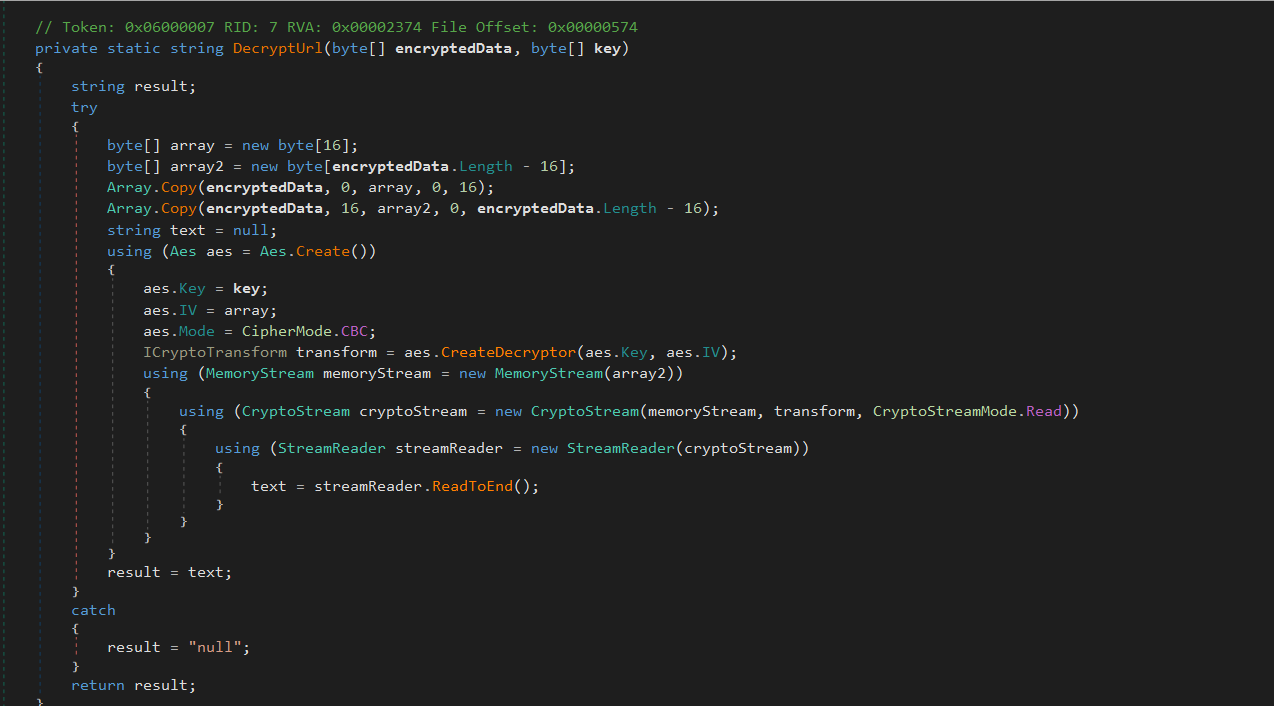Image resolution: width=1274 pixels, height=706 pixels.
Task: Click the ICryptoTransform type name
Action: click(215, 352)
